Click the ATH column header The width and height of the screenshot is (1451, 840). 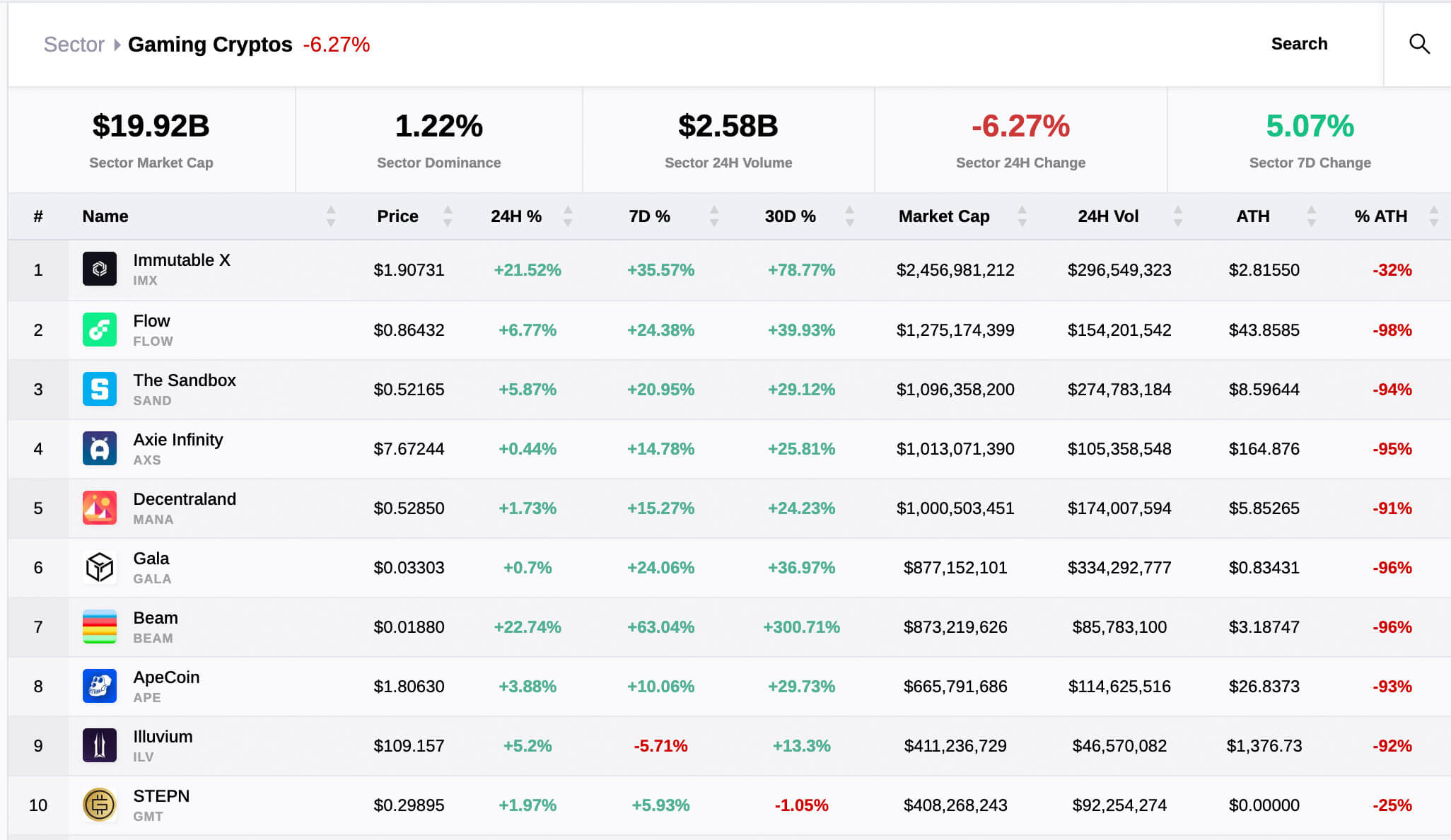pyautogui.click(x=1253, y=216)
